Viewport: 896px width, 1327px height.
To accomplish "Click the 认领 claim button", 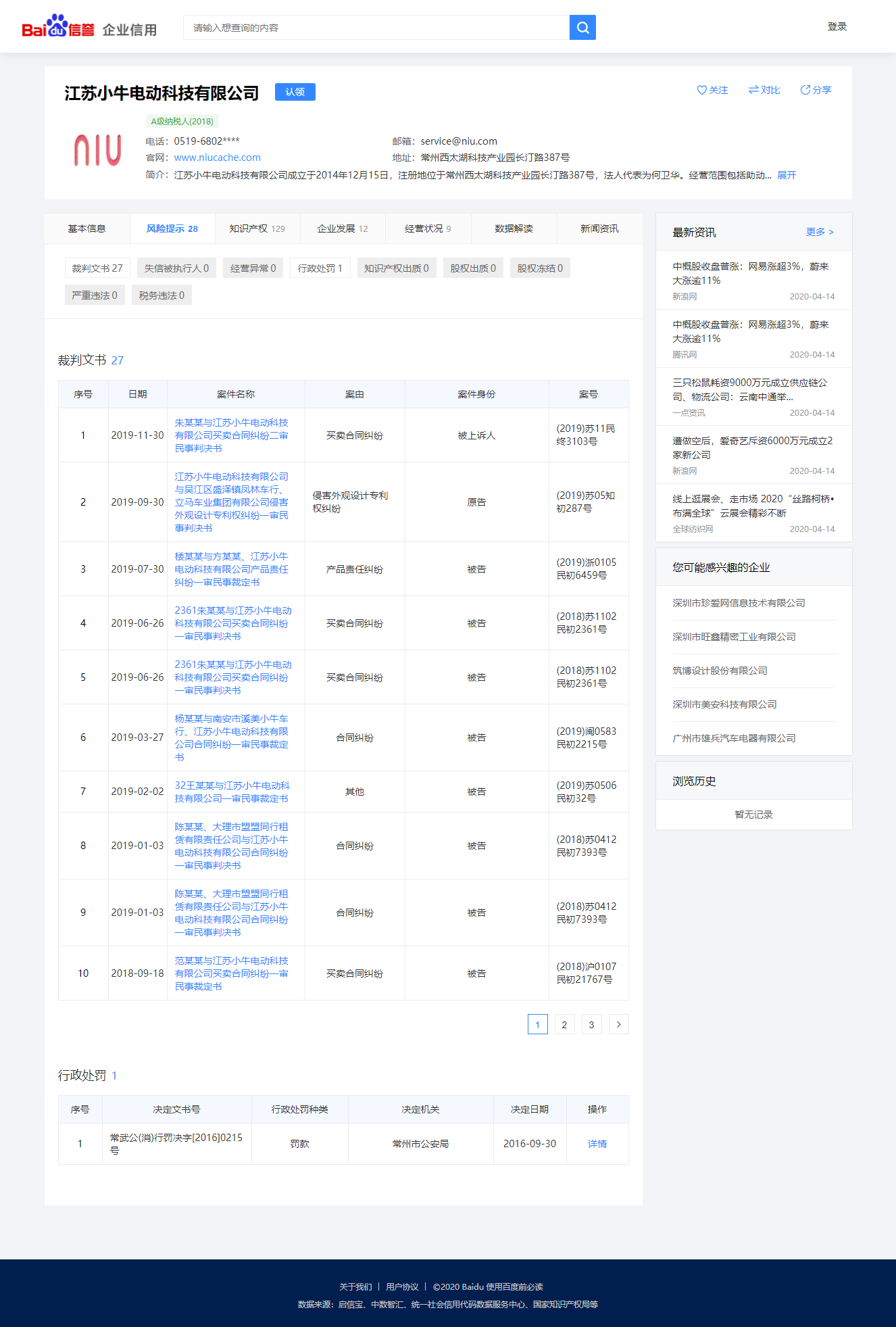I will click(295, 92).
